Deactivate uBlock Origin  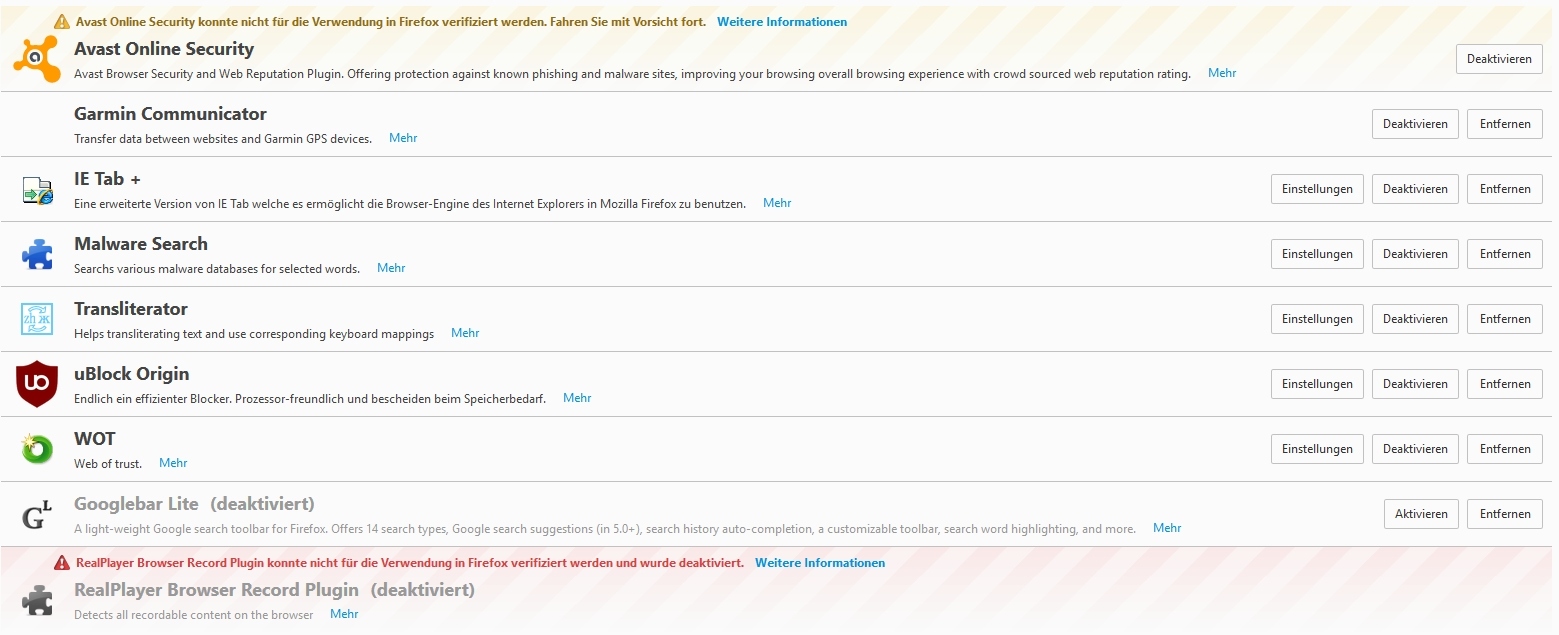click(x=1415, y=384)
